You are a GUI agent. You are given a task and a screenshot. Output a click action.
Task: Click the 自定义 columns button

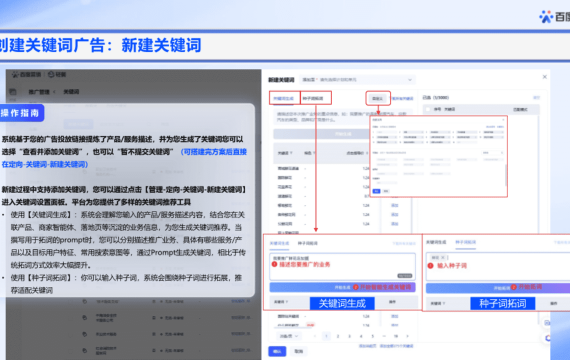[x=378, y=99]
